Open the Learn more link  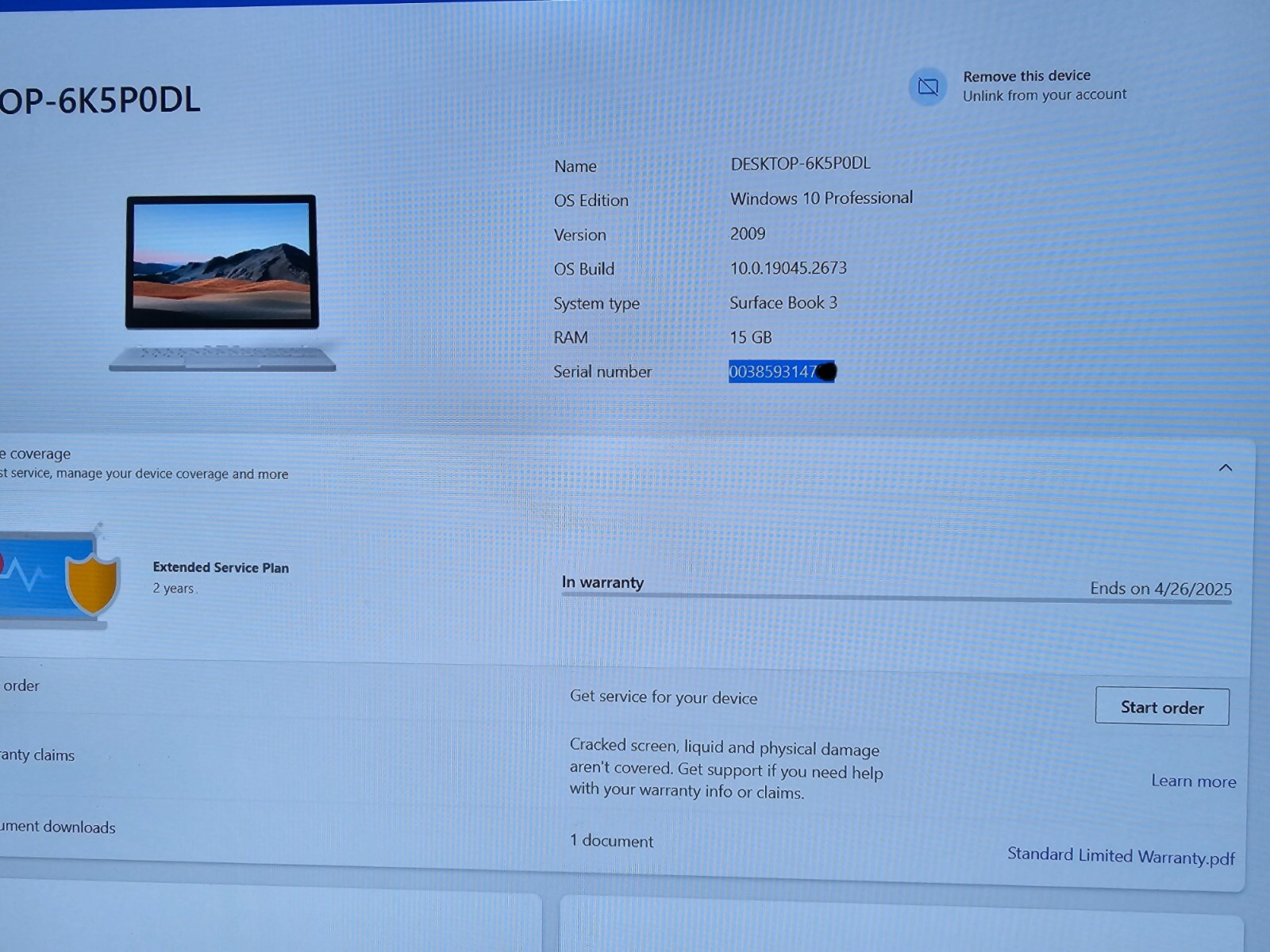pyautogui.click(x=1194, y=781)
